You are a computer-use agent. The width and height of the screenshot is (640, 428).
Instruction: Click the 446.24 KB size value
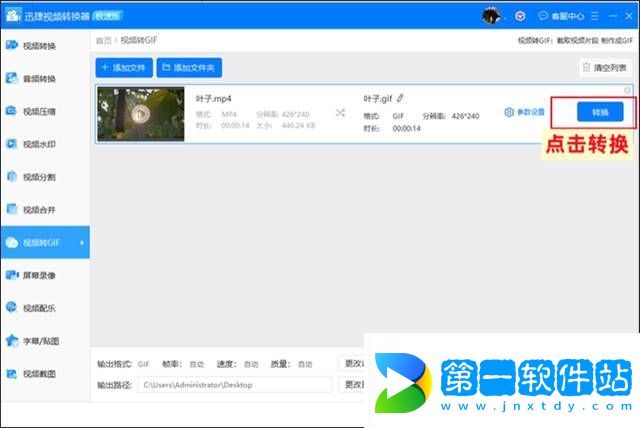coord(298,125)
